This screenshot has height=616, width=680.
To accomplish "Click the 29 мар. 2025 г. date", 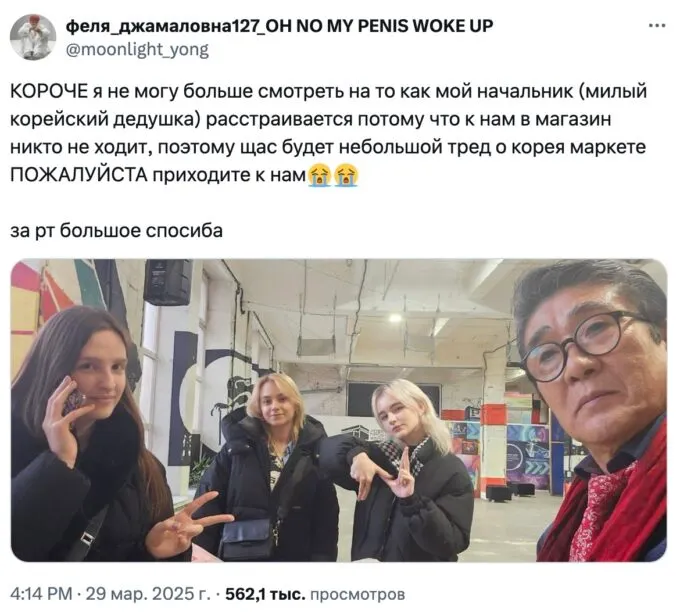I will [x=149, y=593].
